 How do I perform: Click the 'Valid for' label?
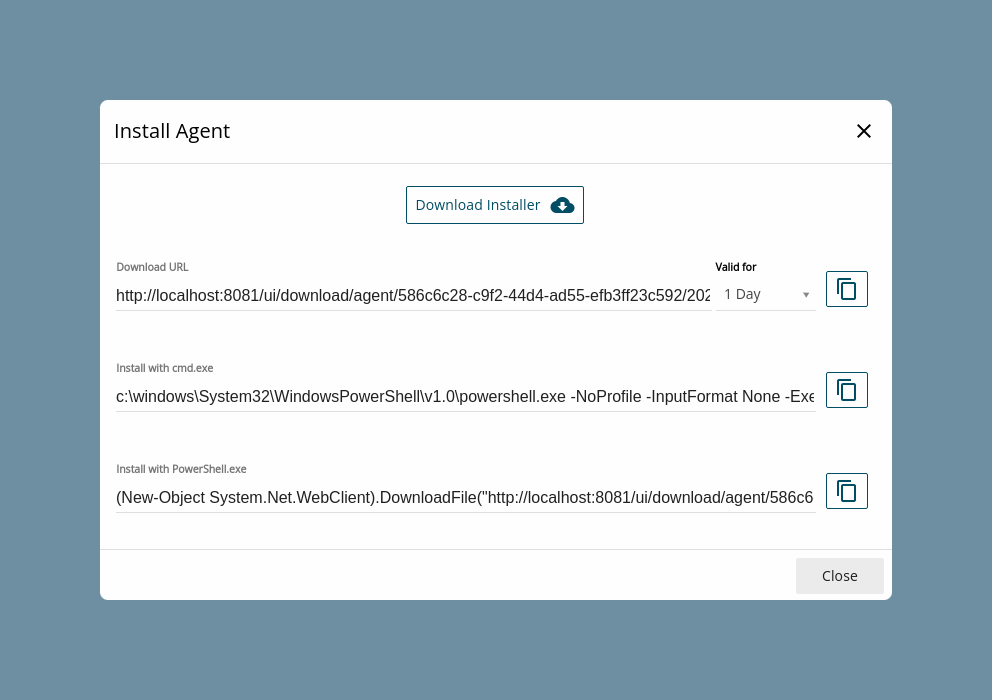pyautogui.click(x=736, y=267)
